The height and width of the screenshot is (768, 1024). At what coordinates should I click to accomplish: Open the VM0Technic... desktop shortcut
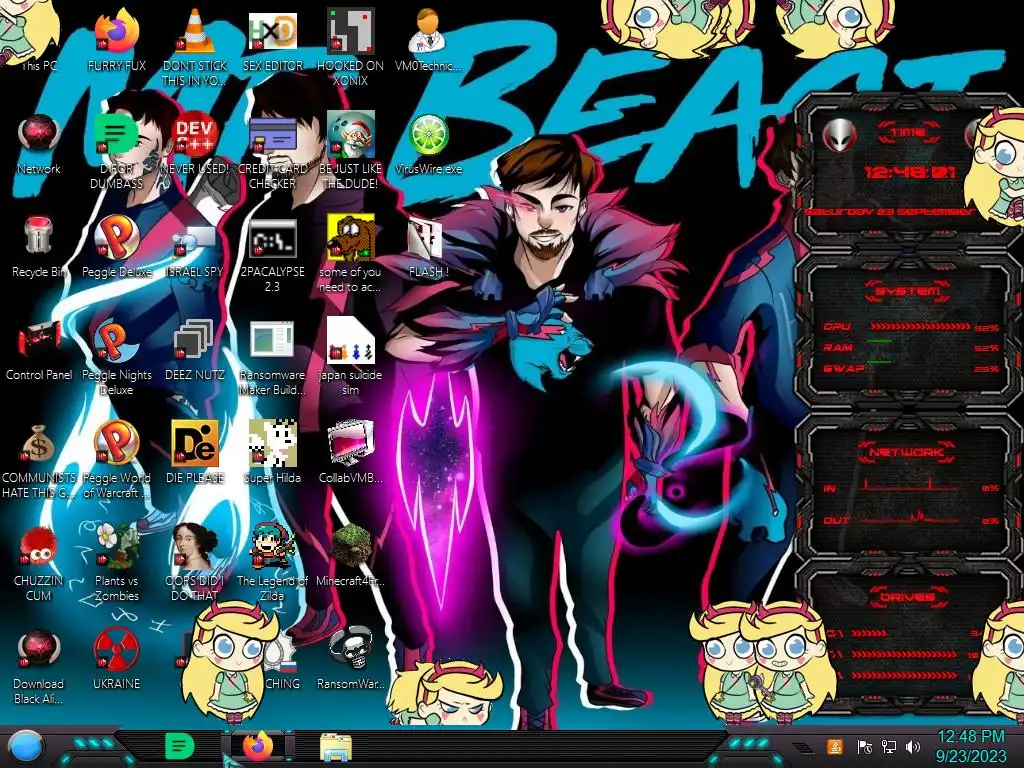coord(427,31)
